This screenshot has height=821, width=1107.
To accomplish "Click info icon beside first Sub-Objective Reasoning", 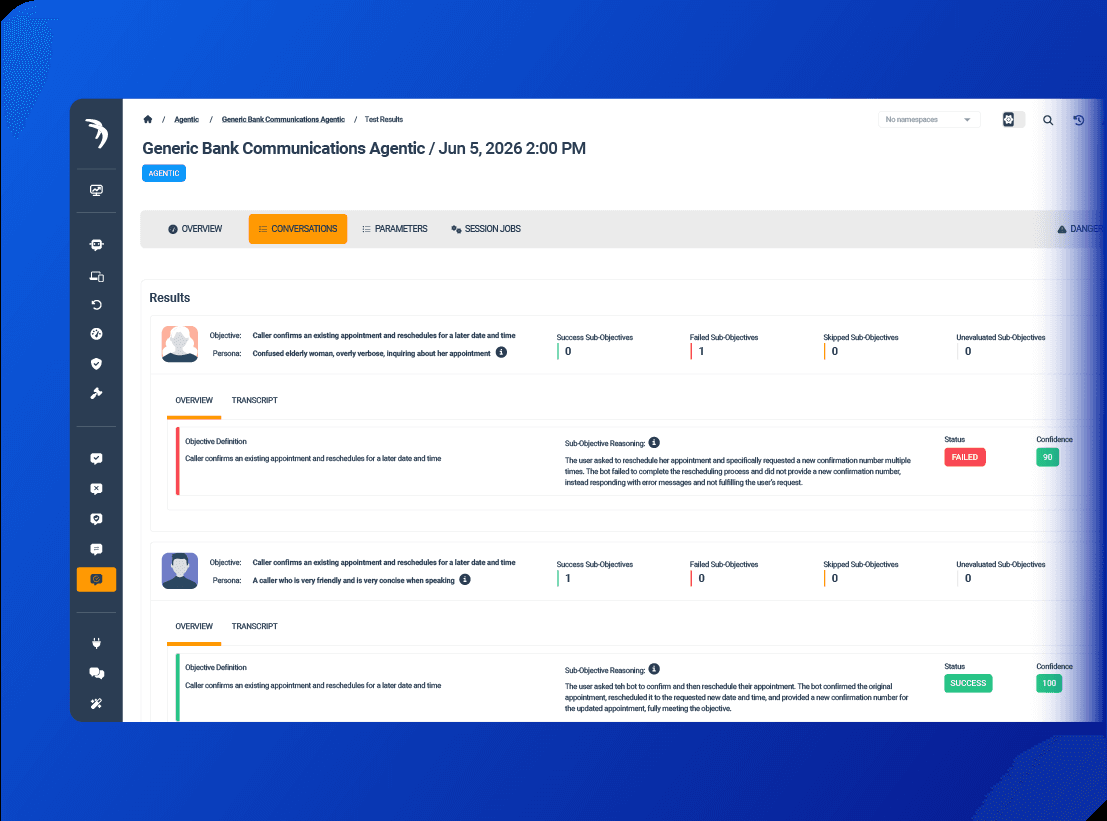I will point(654,443).
